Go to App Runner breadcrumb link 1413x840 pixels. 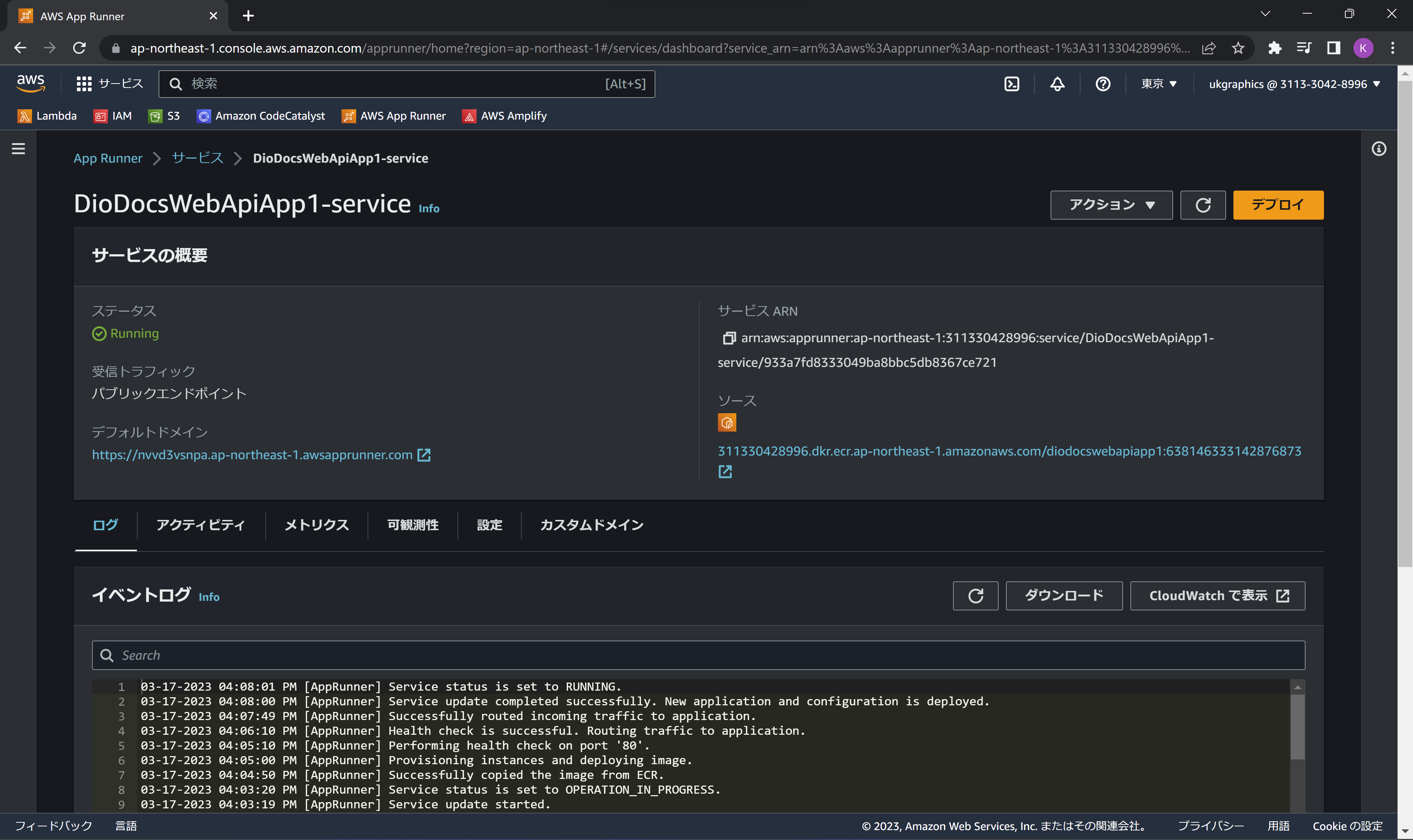click(x=107, y=159)
